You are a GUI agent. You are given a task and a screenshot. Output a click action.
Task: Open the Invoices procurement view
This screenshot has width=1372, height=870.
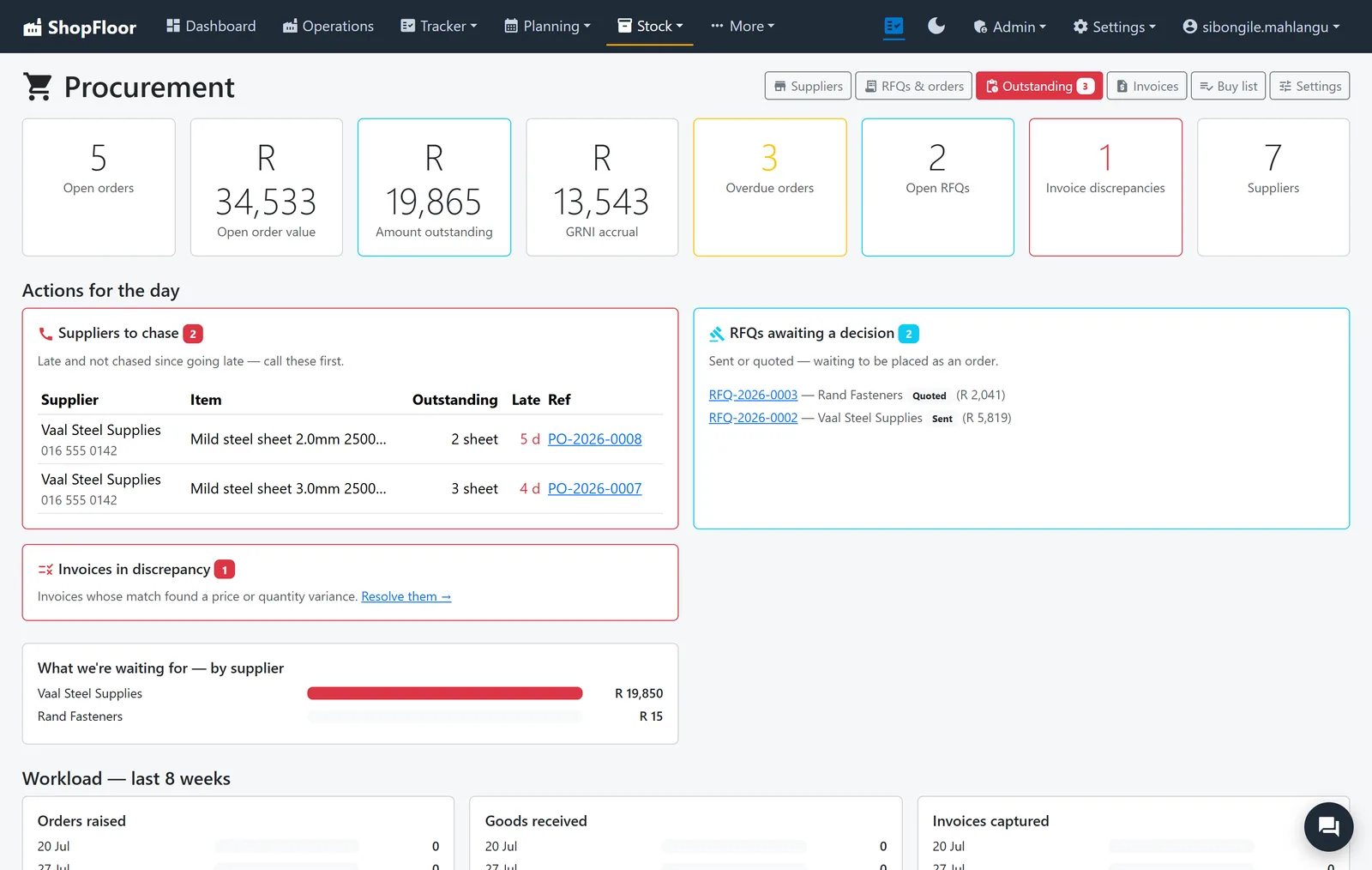pyautogui.click(x=1147, y=86)
